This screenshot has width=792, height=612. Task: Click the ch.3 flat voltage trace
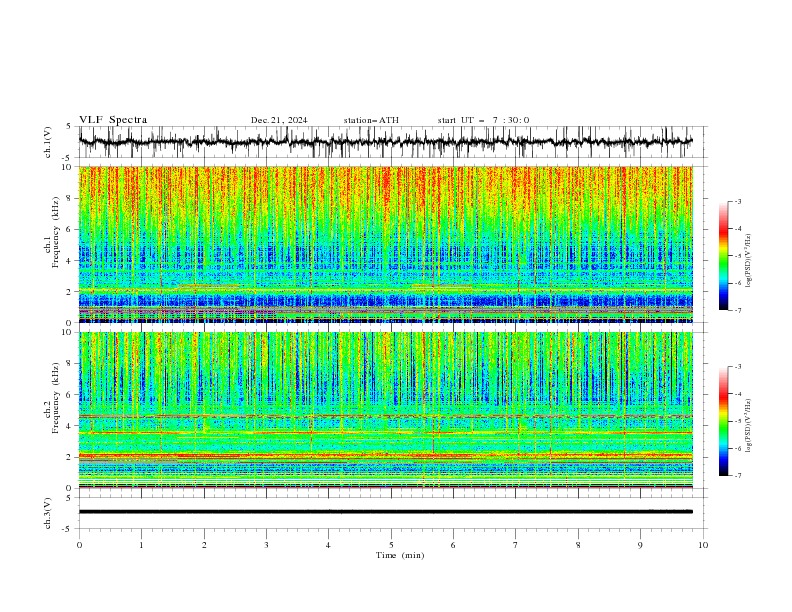[385, 512]
